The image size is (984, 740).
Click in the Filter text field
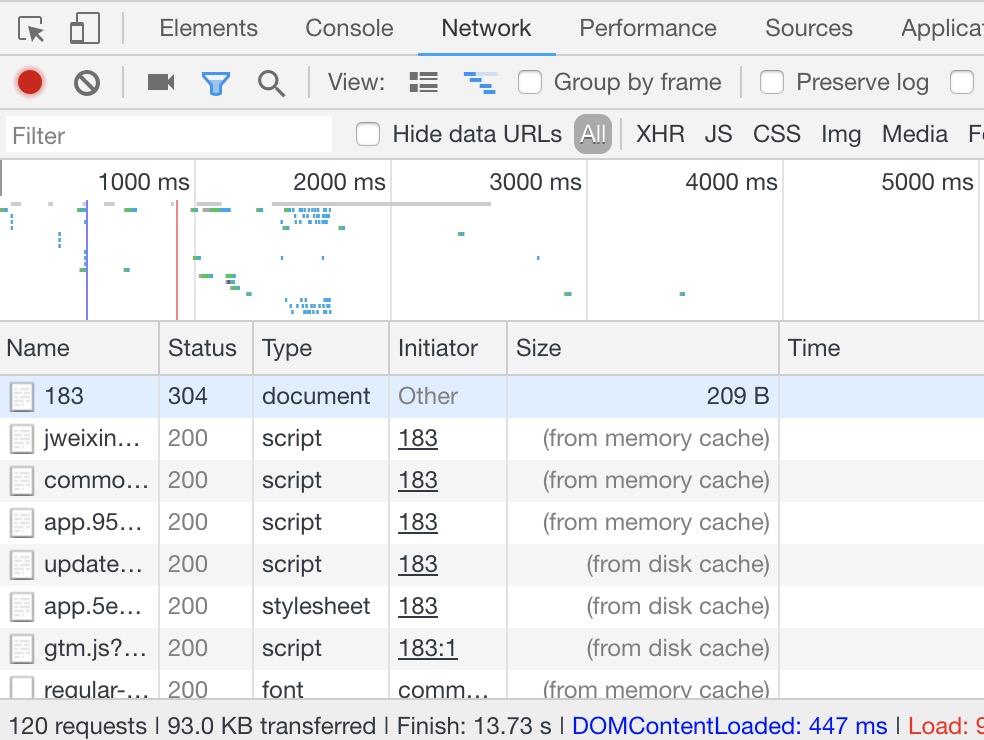pos(168,135)
